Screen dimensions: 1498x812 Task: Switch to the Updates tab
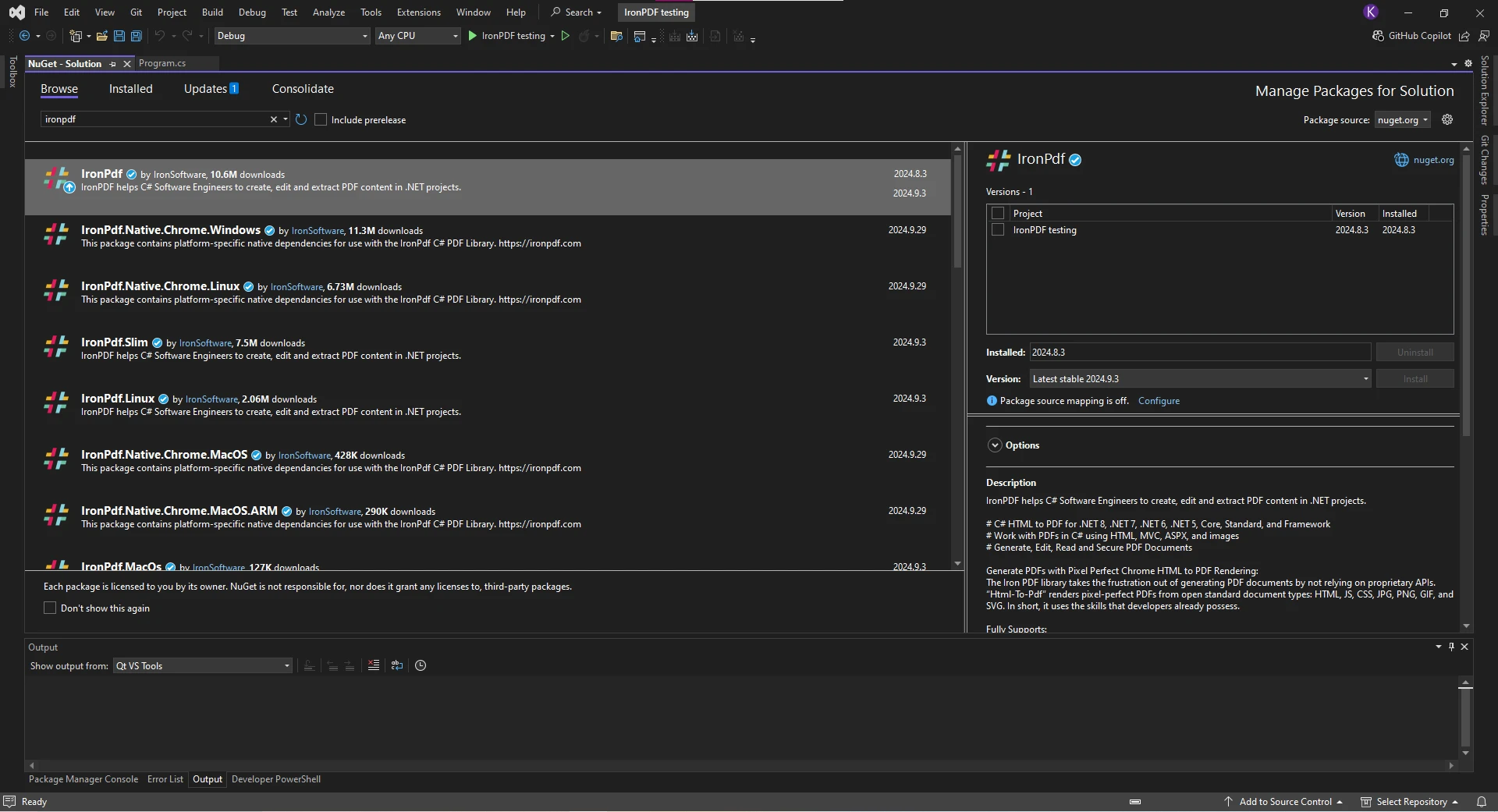click(x=211, y=89)
